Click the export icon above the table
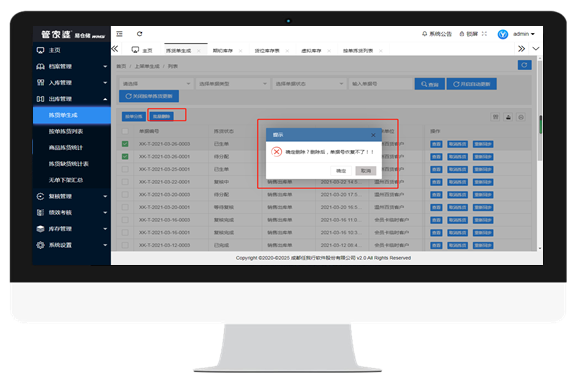576x378 pixels. pyautogui.click(x=508, y=117)
